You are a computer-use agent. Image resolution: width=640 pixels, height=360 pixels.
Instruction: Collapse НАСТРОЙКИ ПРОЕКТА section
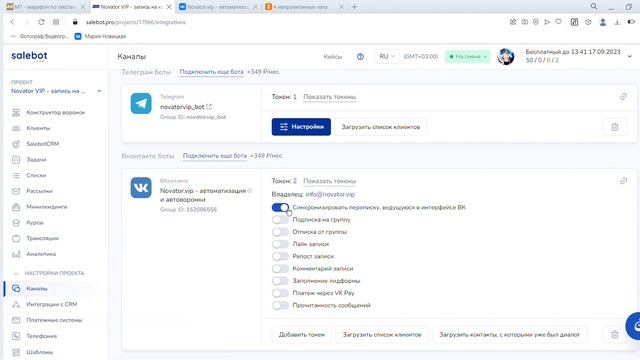pyautogui.click(x=49, y=273)
